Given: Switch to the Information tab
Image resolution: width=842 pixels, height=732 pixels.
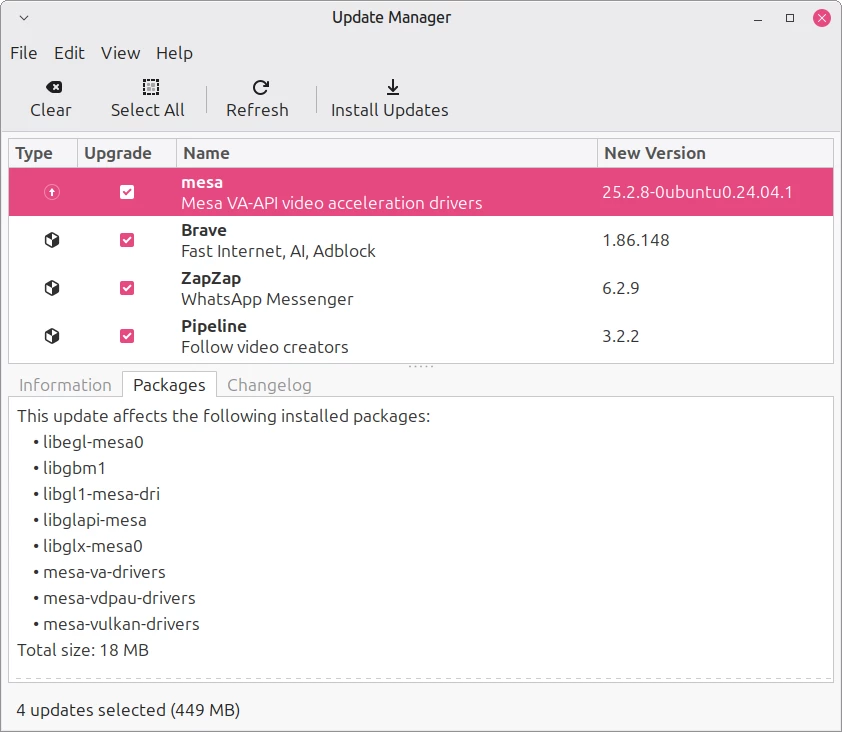Looking at the screenshot, I should point(65,385).
